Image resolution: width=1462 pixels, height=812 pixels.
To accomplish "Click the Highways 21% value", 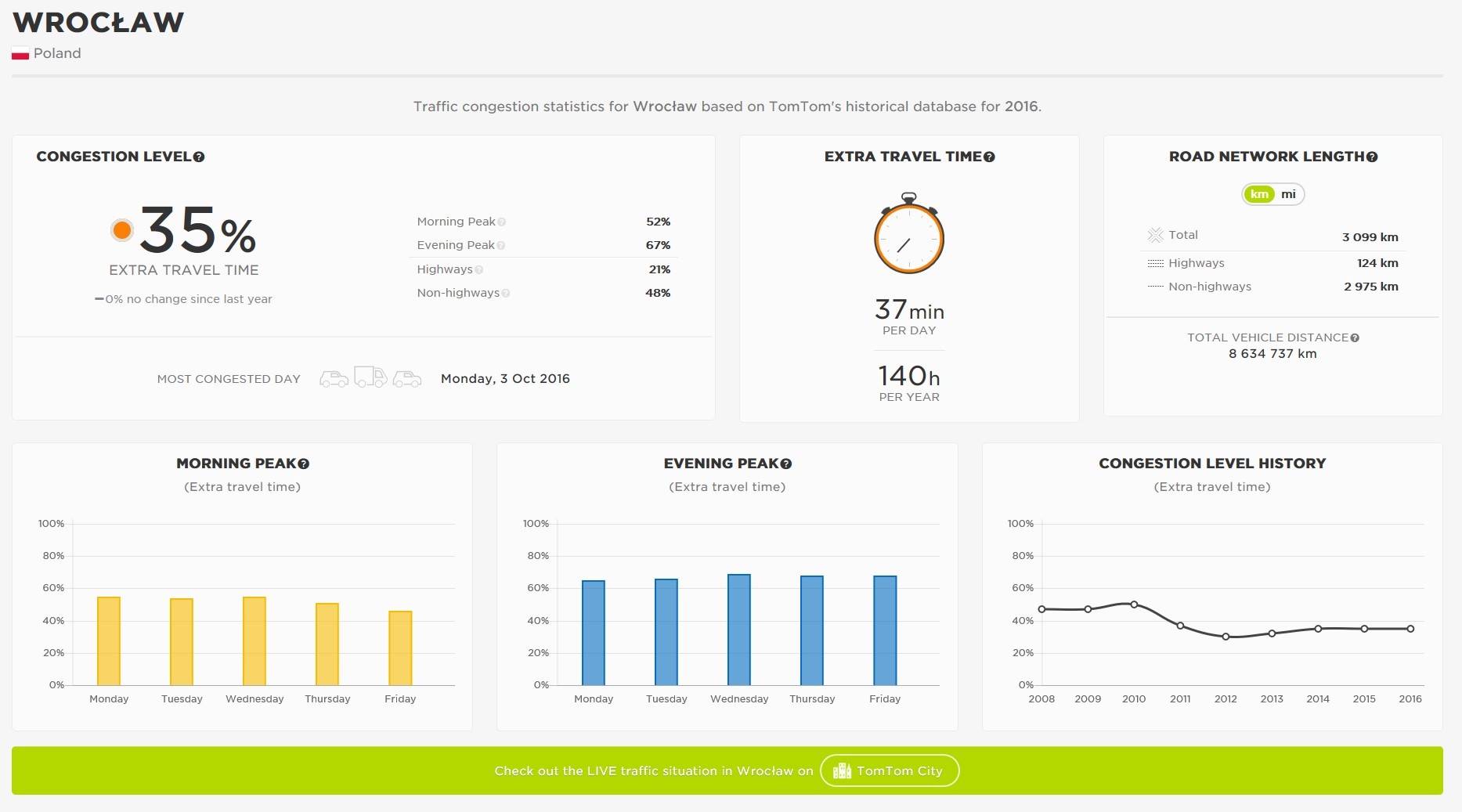I will point(659,270).
